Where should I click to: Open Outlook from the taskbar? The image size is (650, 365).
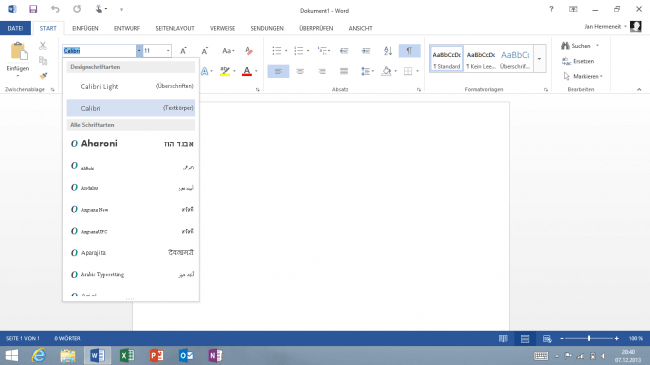click(x=186, y=355)
